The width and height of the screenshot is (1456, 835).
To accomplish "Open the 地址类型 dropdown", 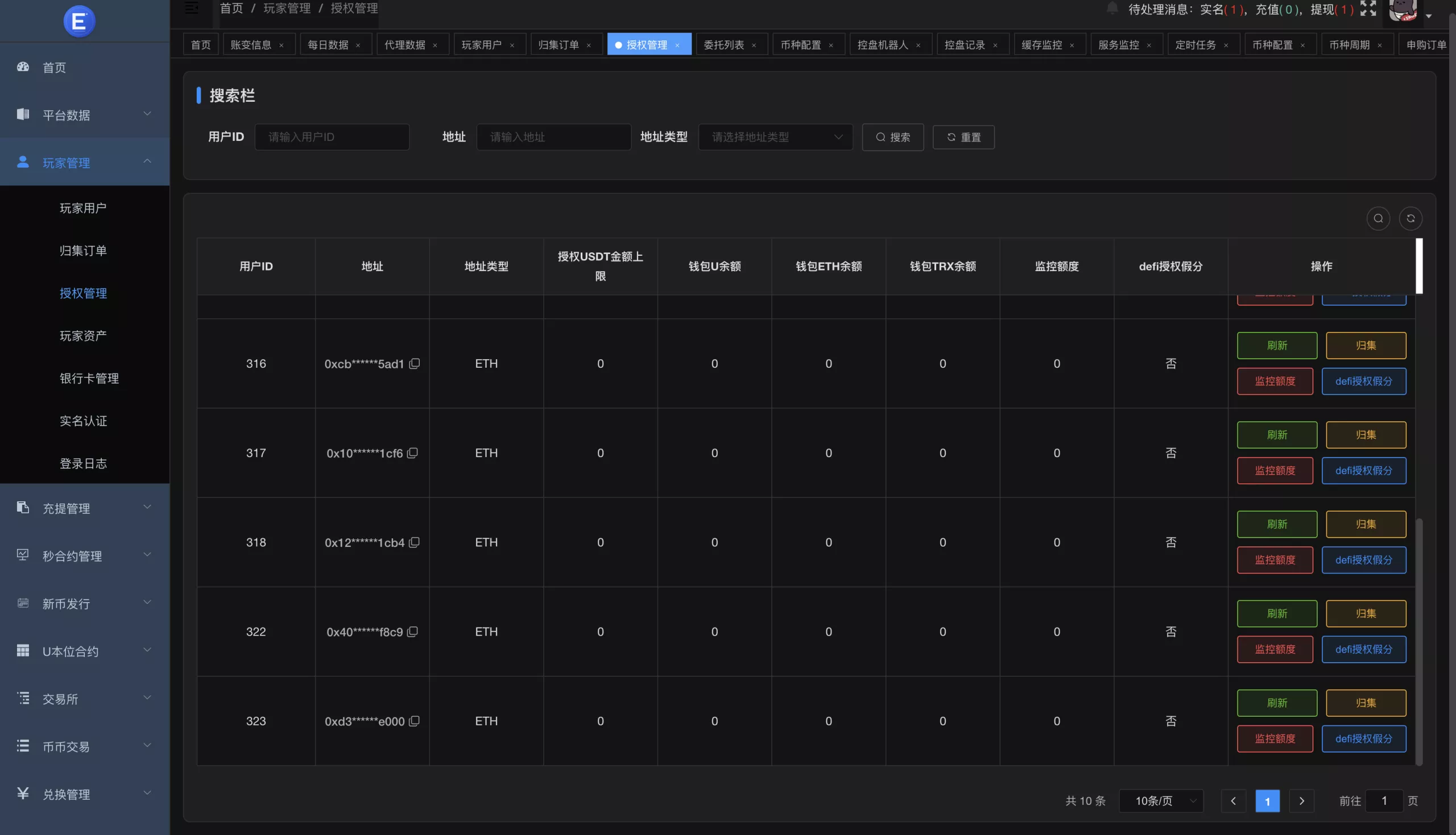I will tap(775, 137).
